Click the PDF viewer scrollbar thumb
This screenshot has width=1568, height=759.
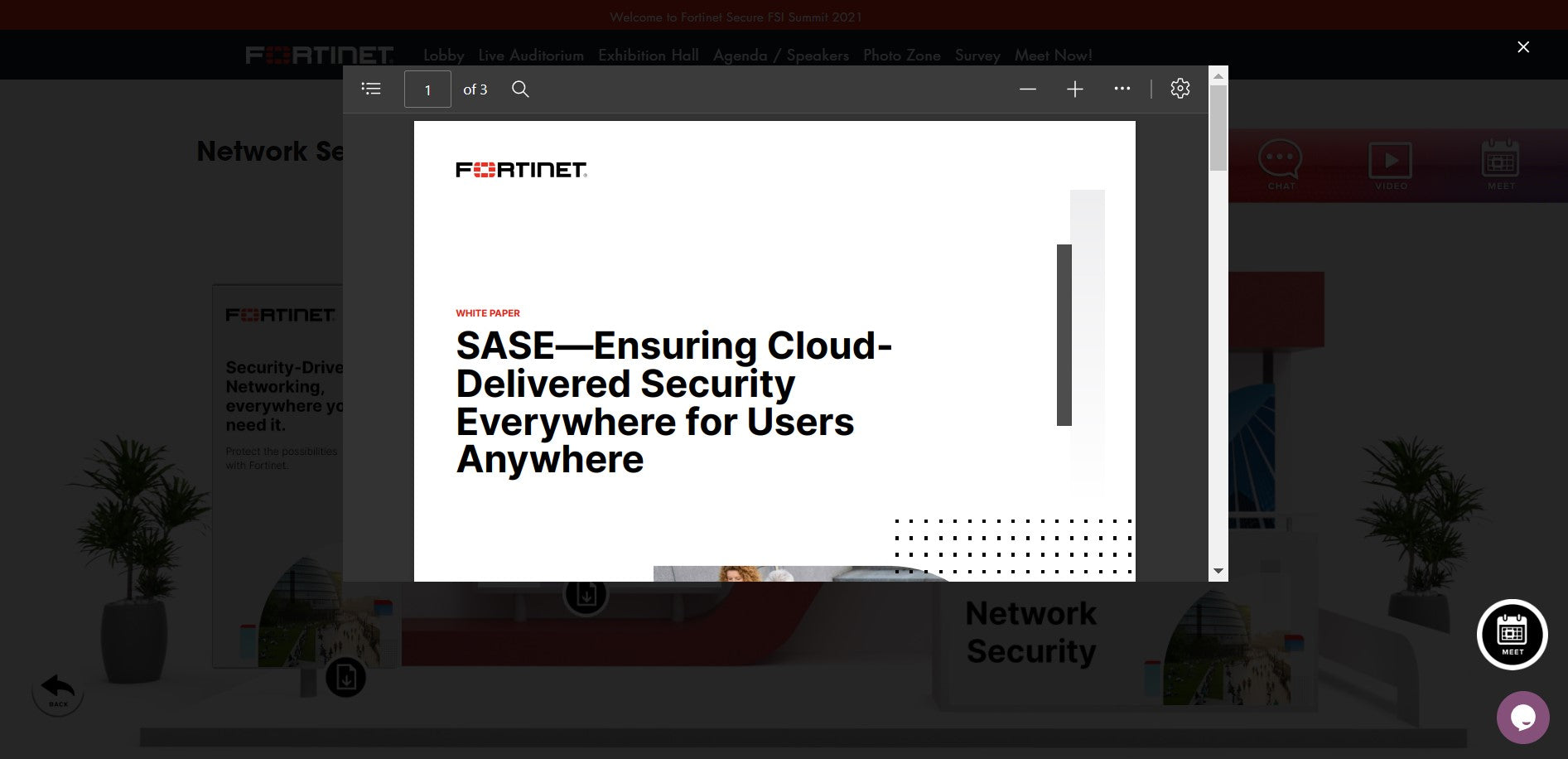click(1218, 128)
